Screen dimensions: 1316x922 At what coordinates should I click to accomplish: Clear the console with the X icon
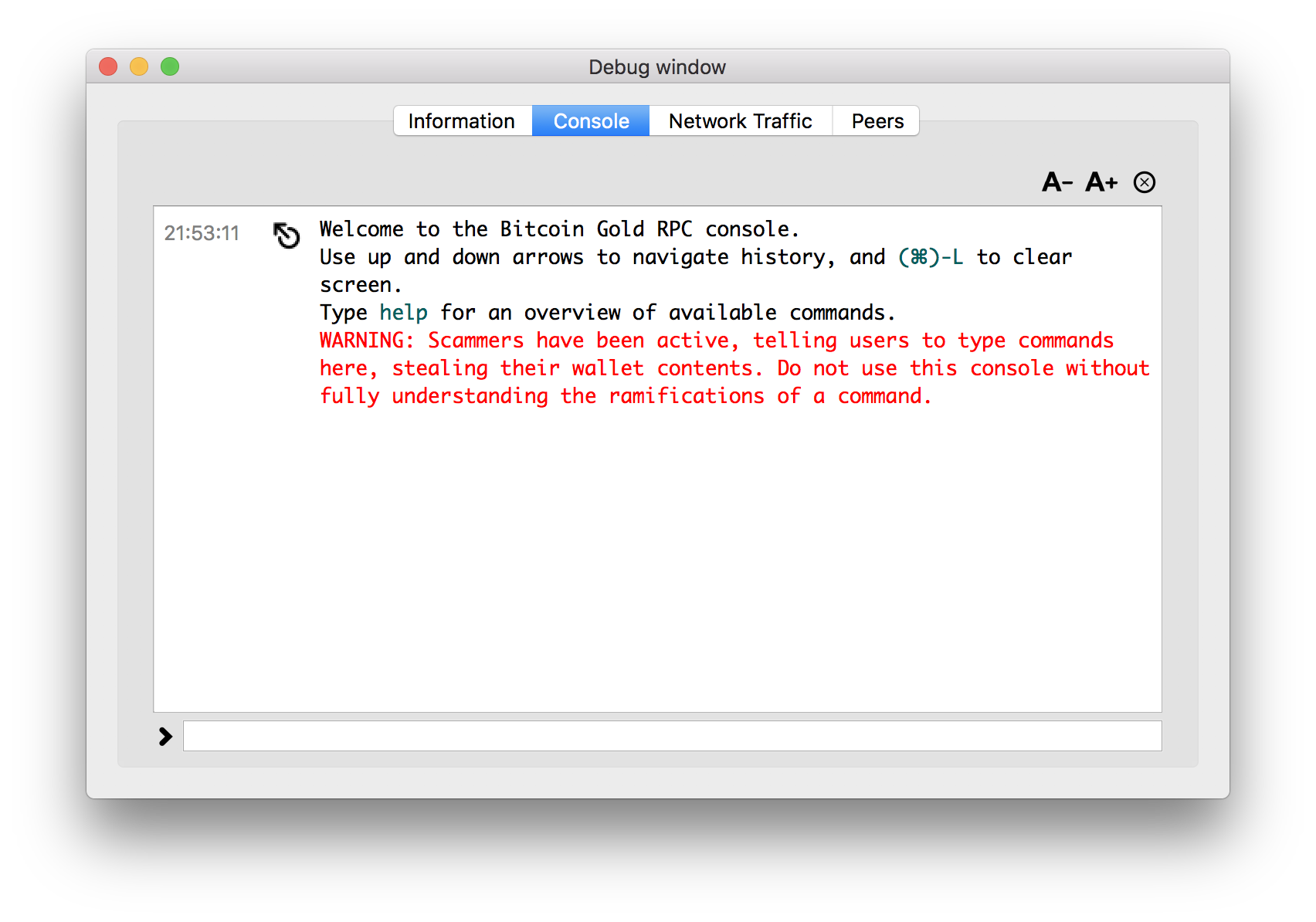1145,182
